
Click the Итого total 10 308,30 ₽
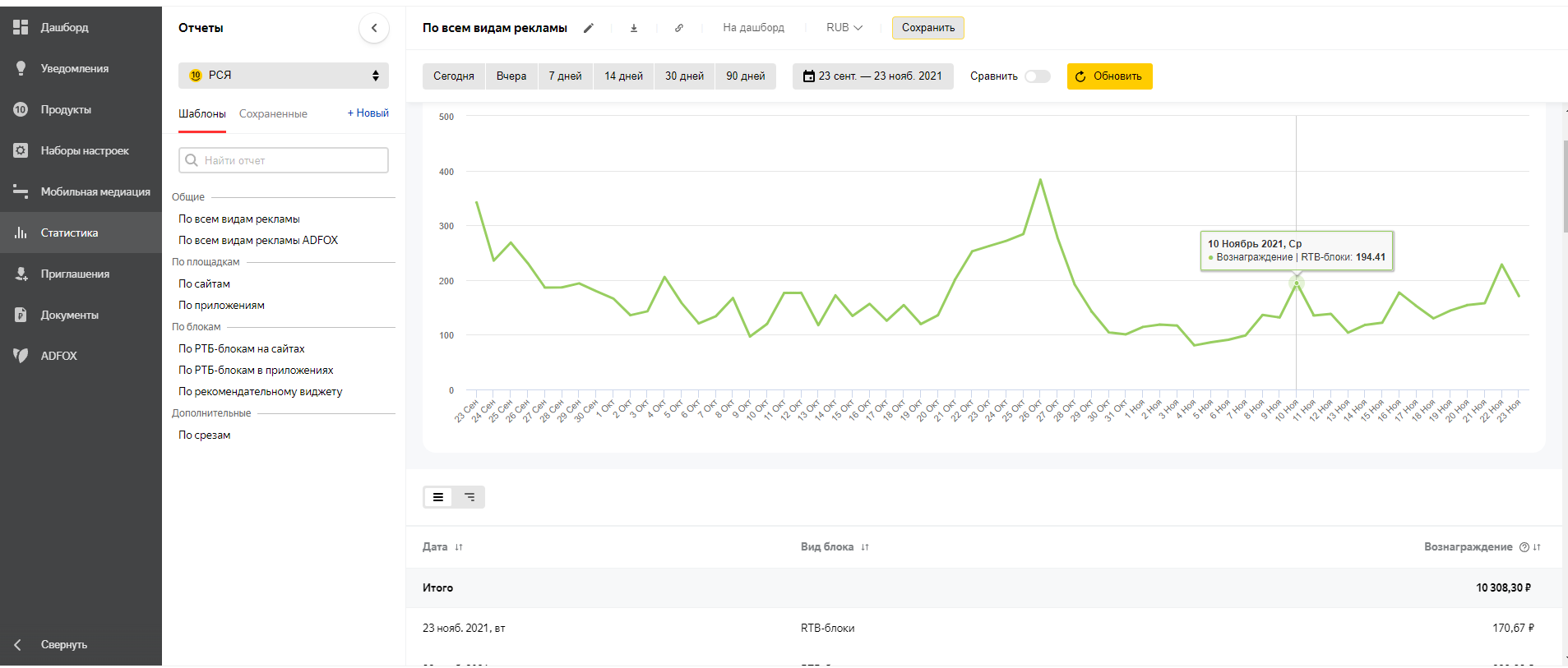coord(1504,588)
